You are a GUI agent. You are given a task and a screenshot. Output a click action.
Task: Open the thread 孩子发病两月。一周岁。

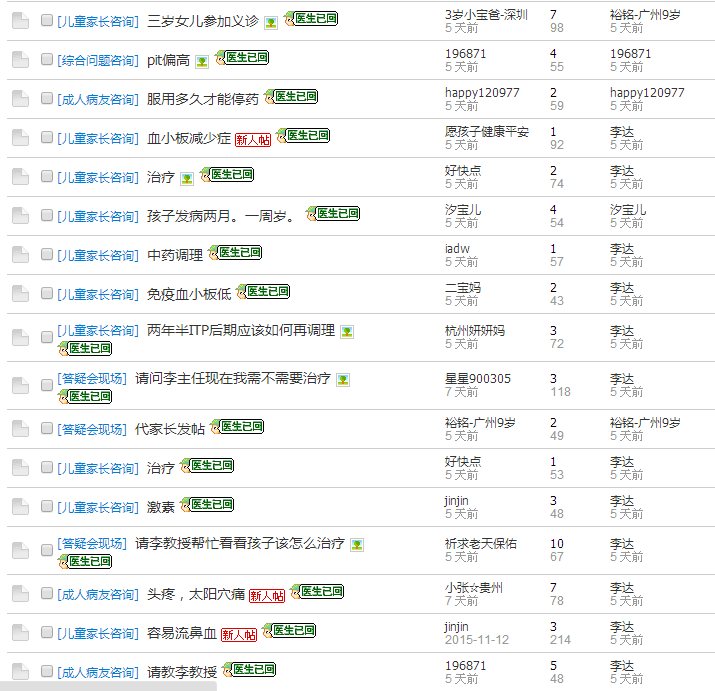pos(221,216)
